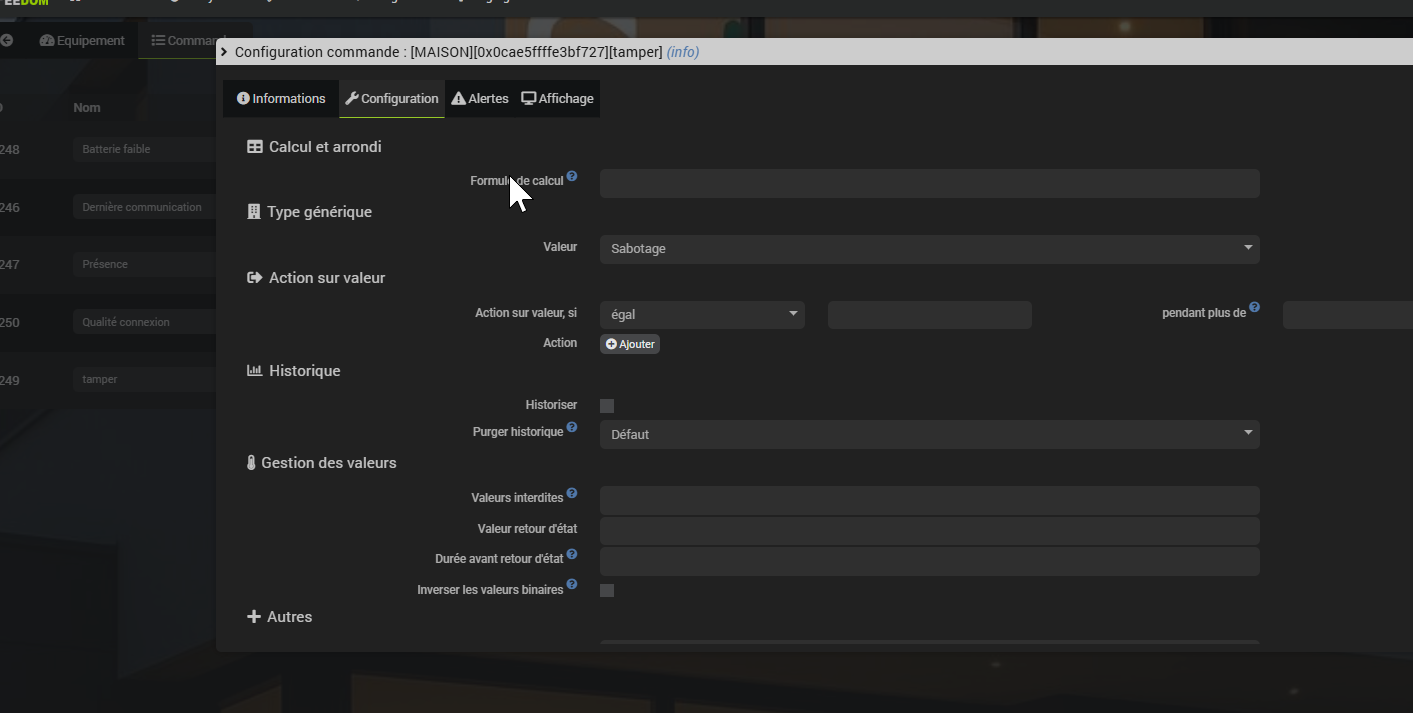Viewport: 1413px width, 713px height.
Task: Click help icon next to Inverser les valeurs binaires
Action: click(x=572, y=585)
